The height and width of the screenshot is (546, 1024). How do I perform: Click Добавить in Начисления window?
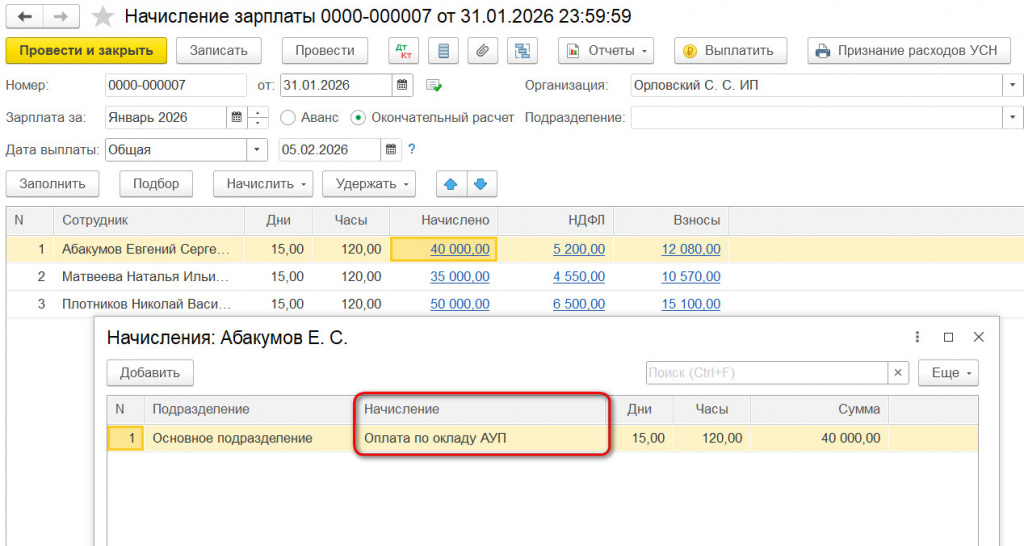pyautogui.click(x=150, y=373)
